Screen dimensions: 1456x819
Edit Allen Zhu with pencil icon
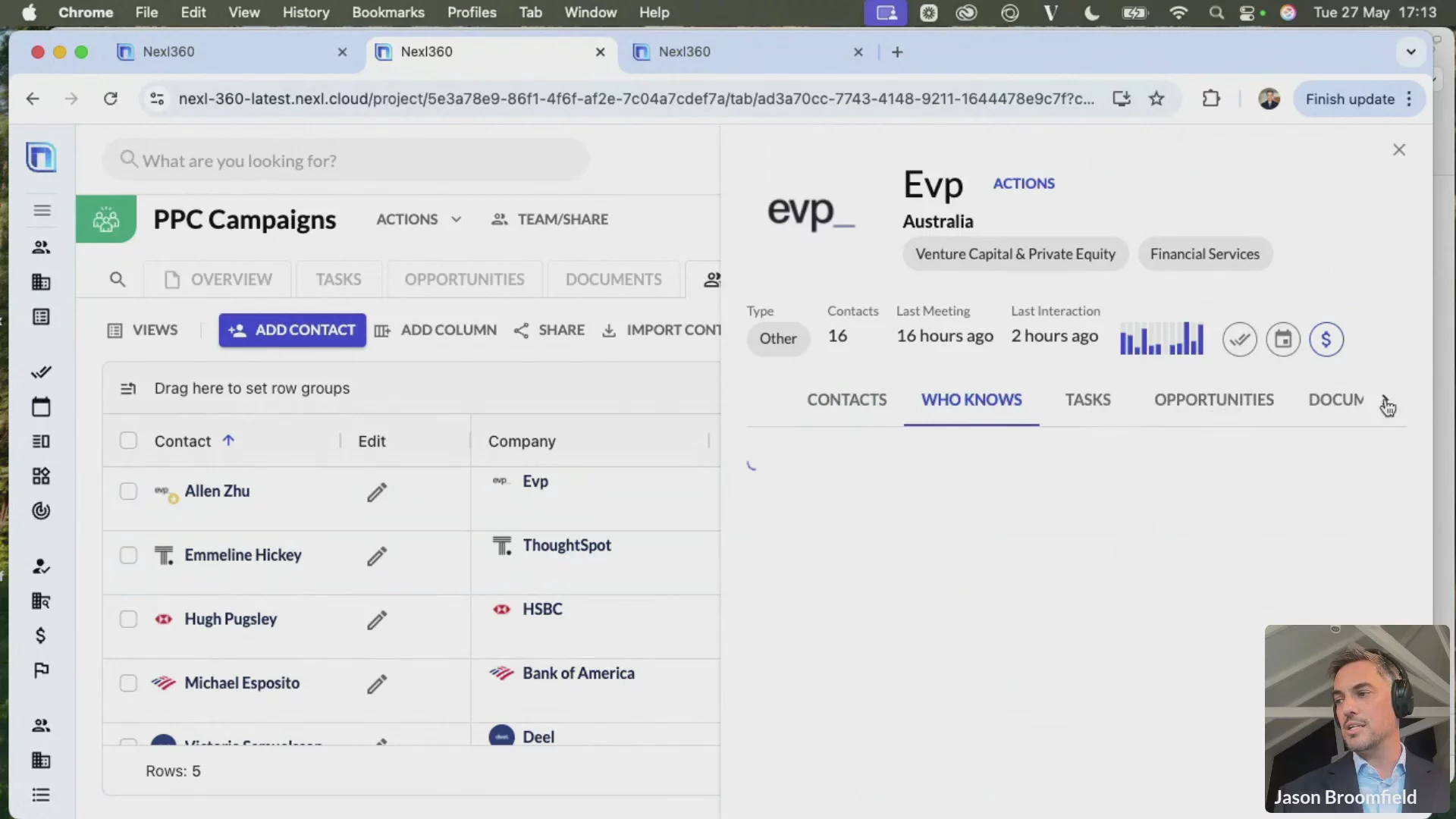tap(377, 492)
